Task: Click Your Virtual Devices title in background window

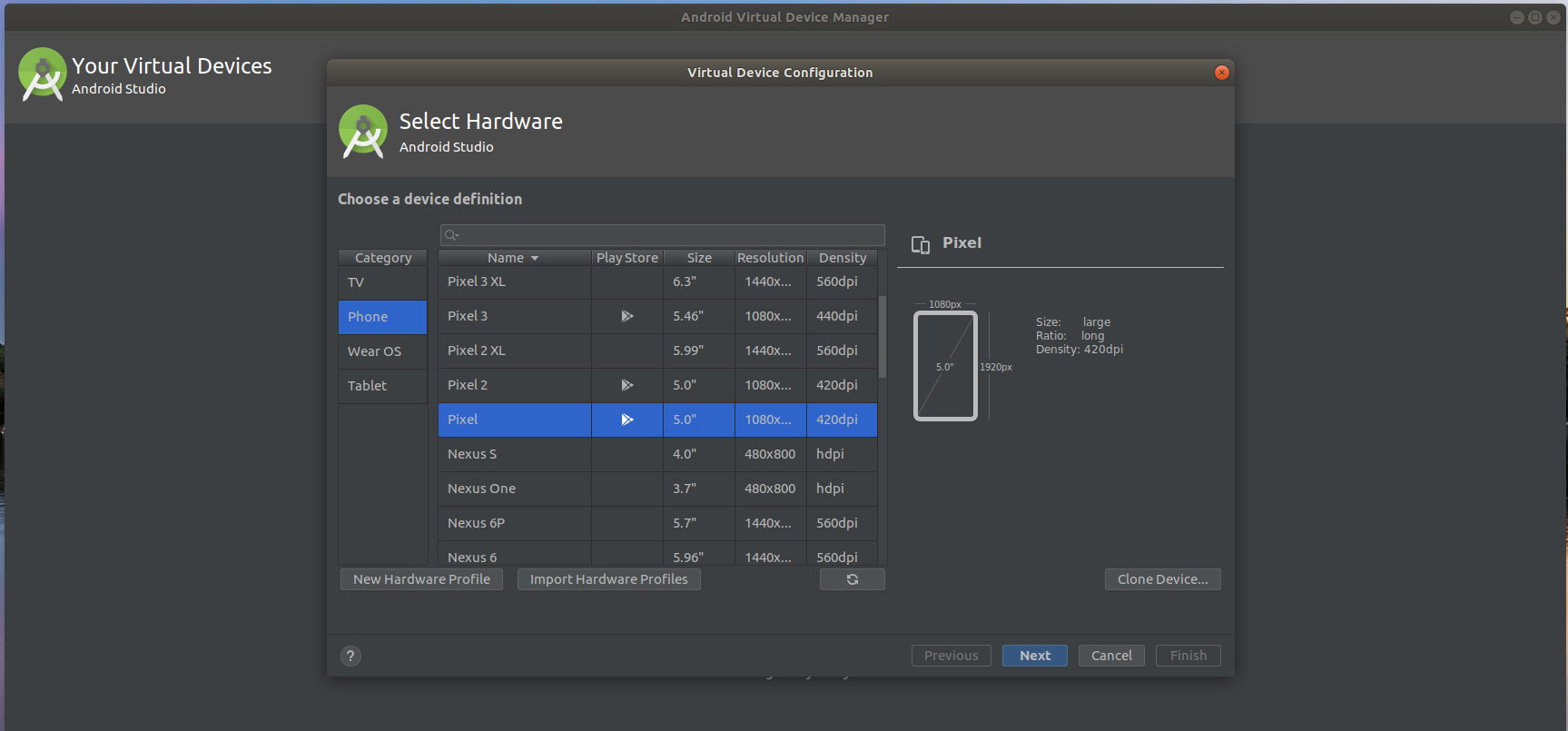Action: tap(172, 66)
